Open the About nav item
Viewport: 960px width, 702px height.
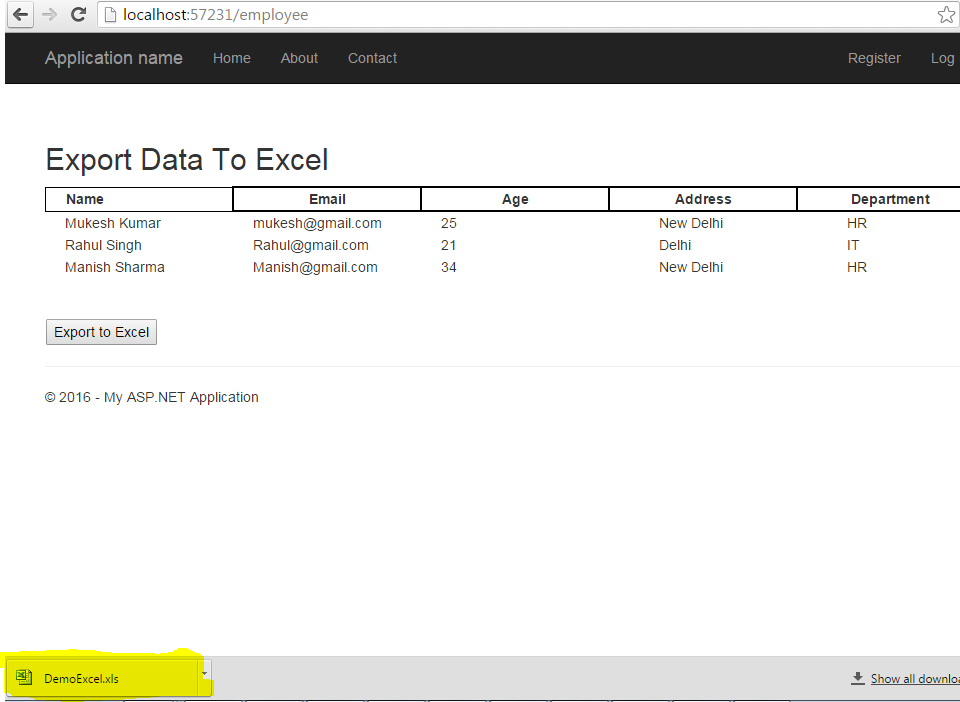pyautogui.click(x=299, y=58)
